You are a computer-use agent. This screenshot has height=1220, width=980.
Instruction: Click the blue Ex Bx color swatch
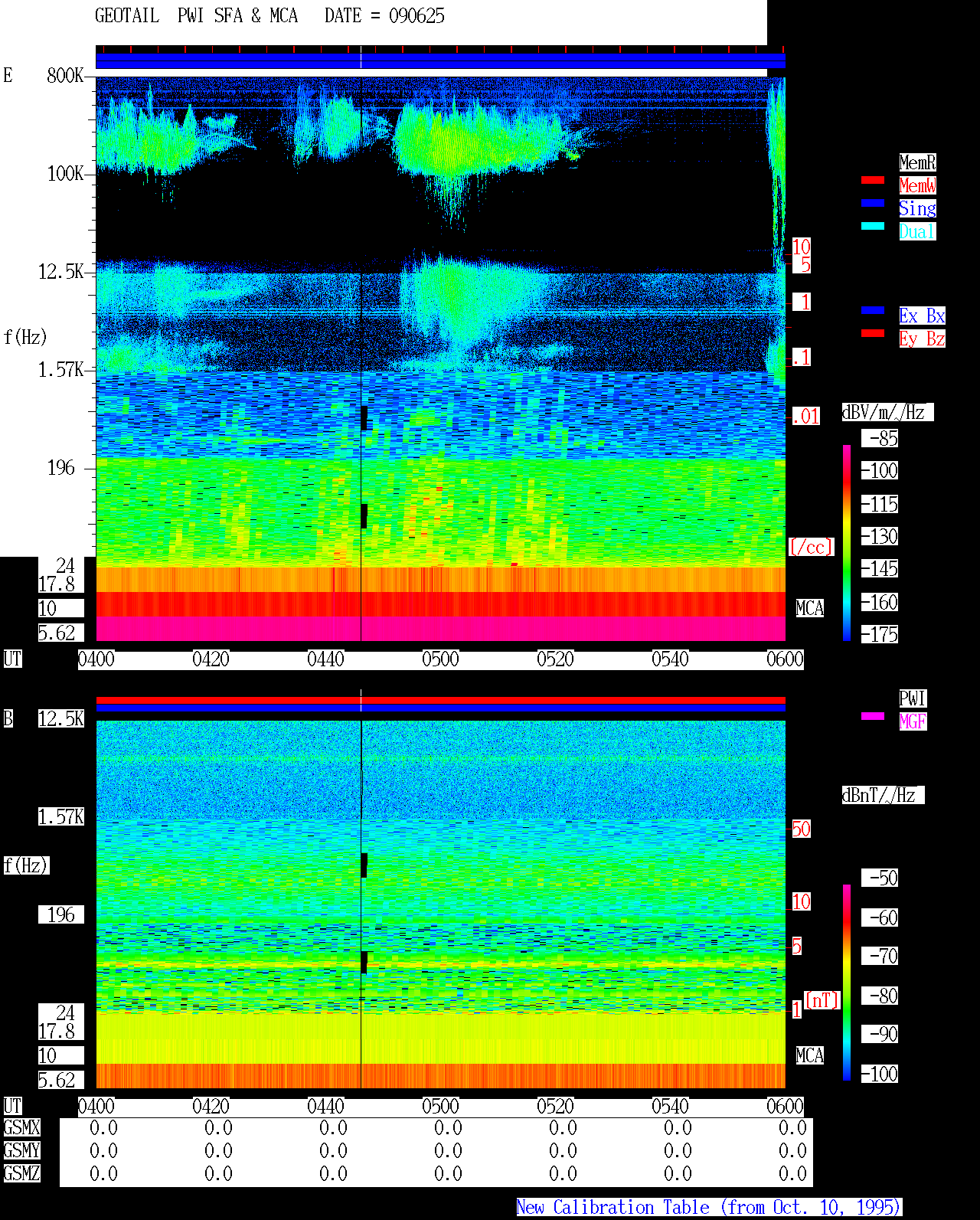tap(873, 310)
